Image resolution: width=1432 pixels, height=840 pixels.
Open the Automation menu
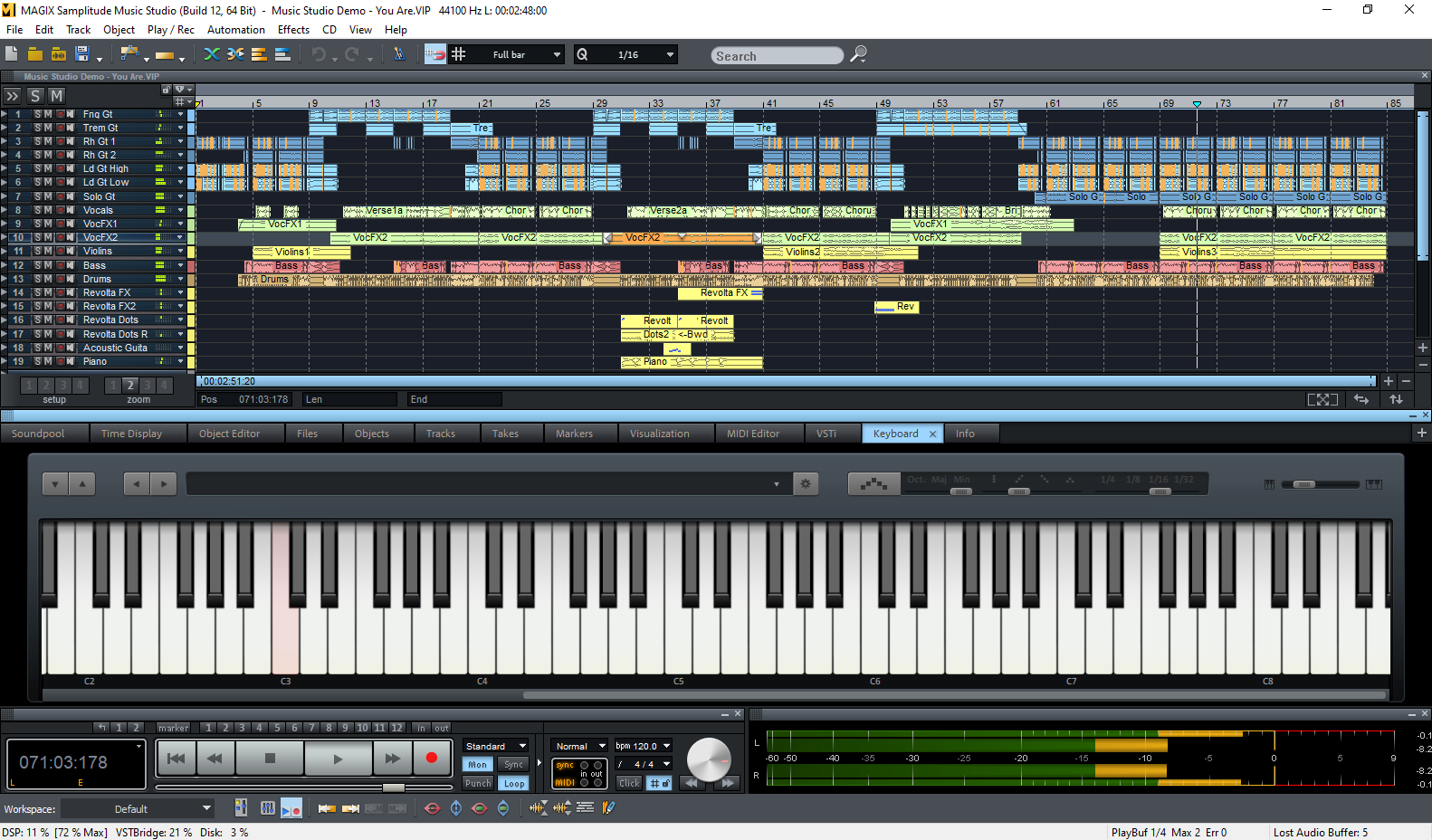click(236, 30)
